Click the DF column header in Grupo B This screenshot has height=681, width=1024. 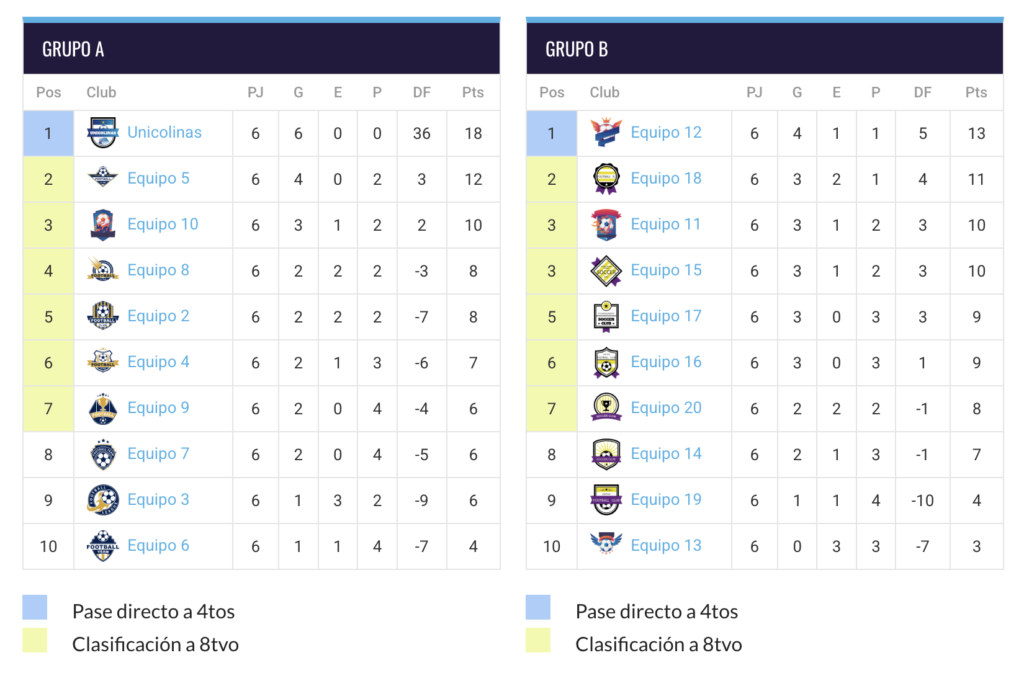point(922,92)
